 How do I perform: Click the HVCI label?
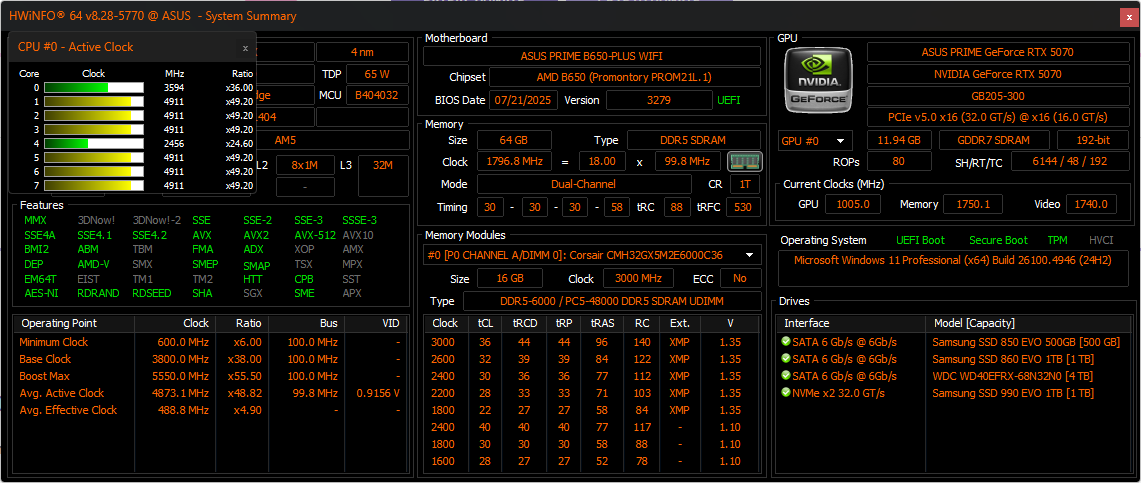pyautogui.click(x=1101, y=240)
